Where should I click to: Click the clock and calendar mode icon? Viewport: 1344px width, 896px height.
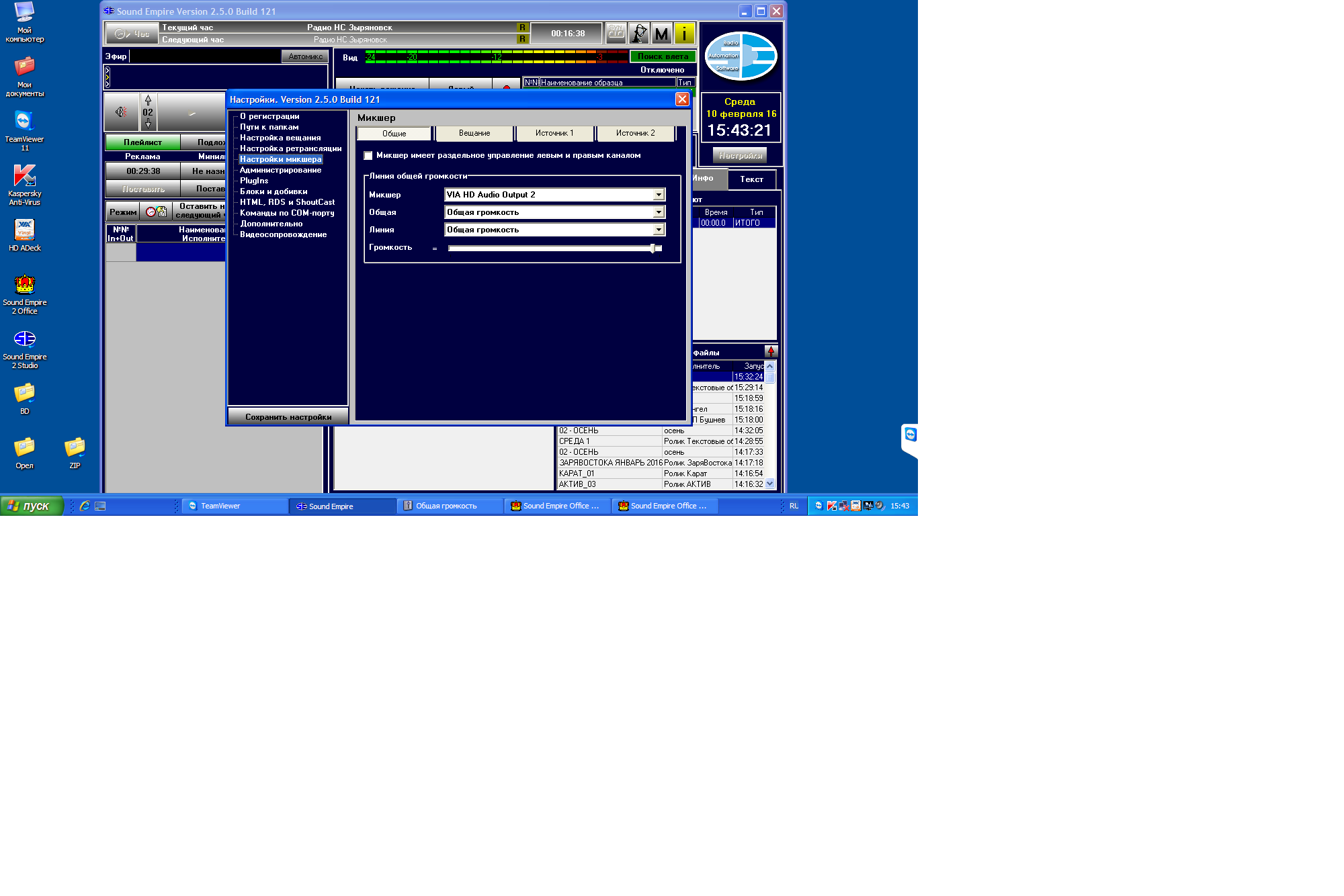pos(156,212)
